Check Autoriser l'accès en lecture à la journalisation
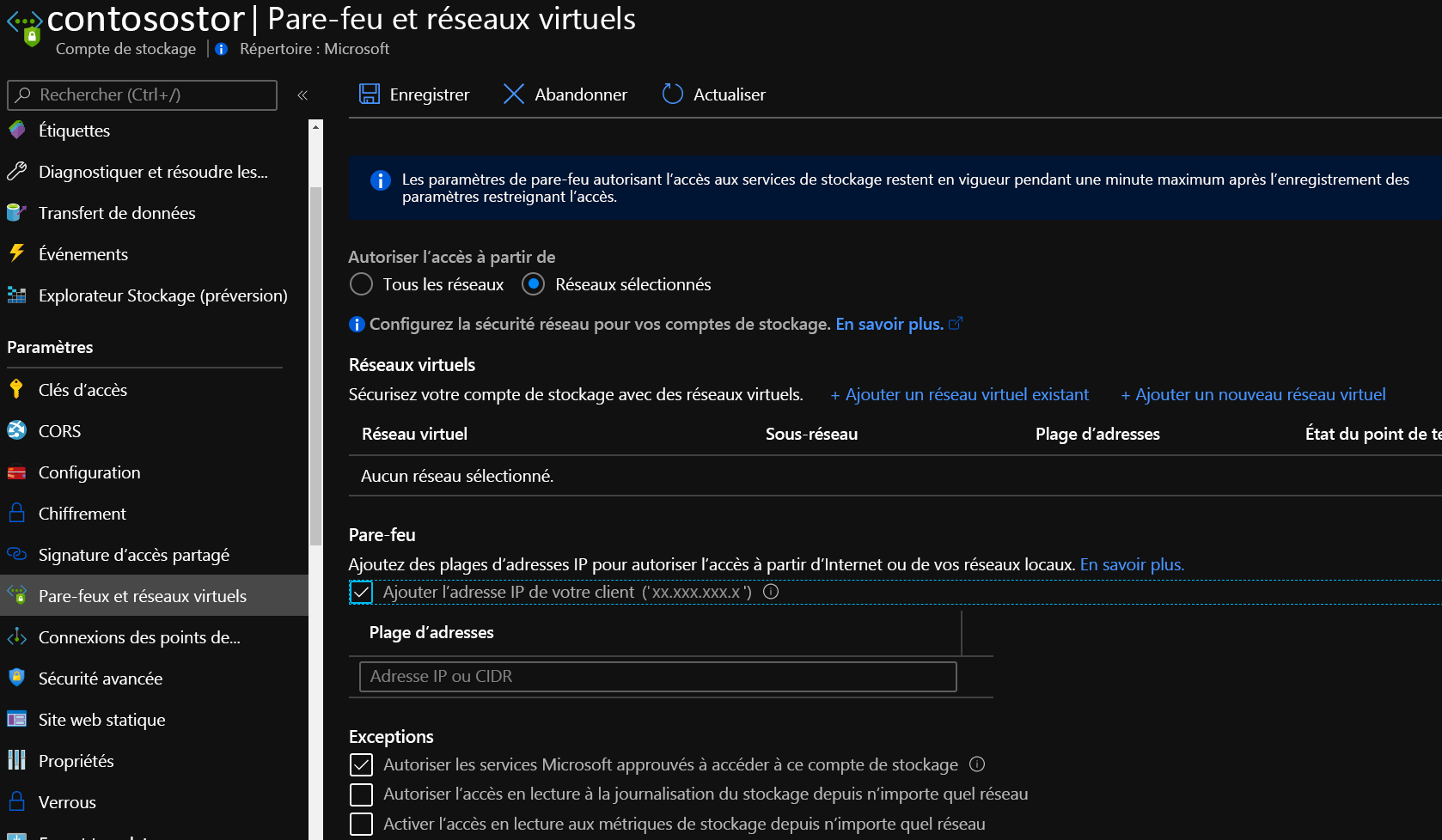This screenshot has width=1442, height=840. [362, 794]
